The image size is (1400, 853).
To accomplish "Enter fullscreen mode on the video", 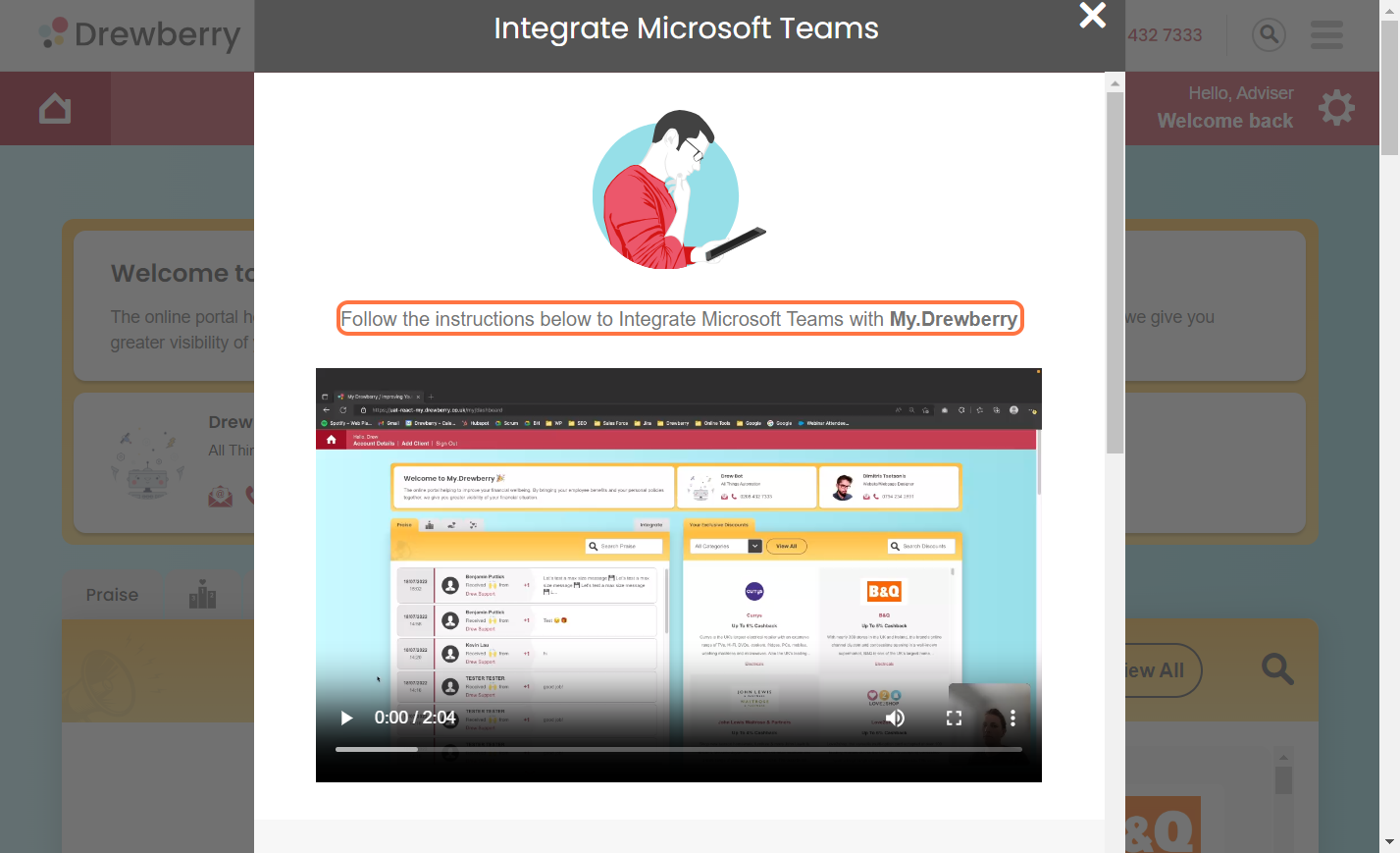I will tap(954, 718).
